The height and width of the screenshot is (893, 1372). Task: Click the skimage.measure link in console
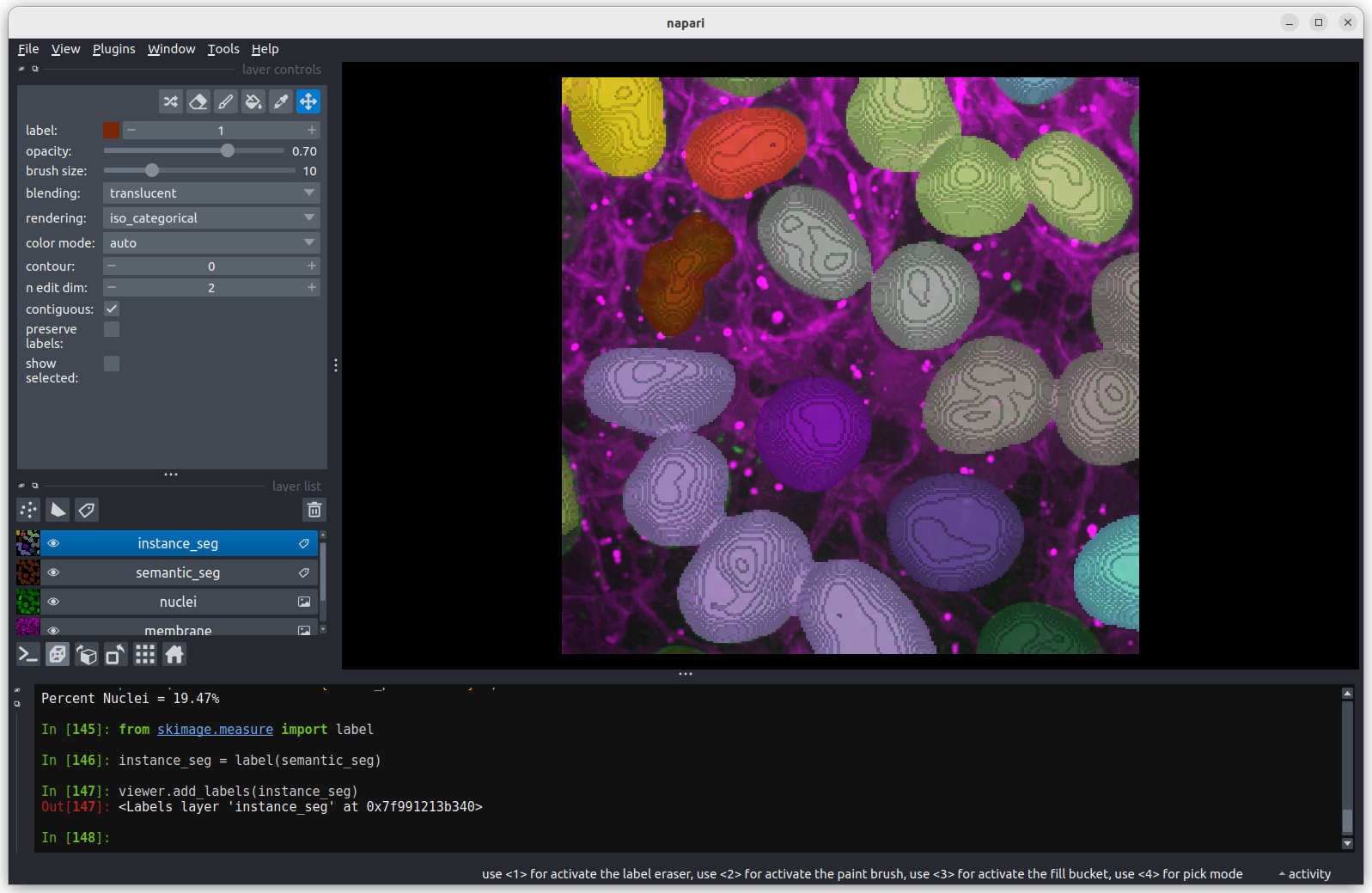pyautogui.click(x=215, y=729)
